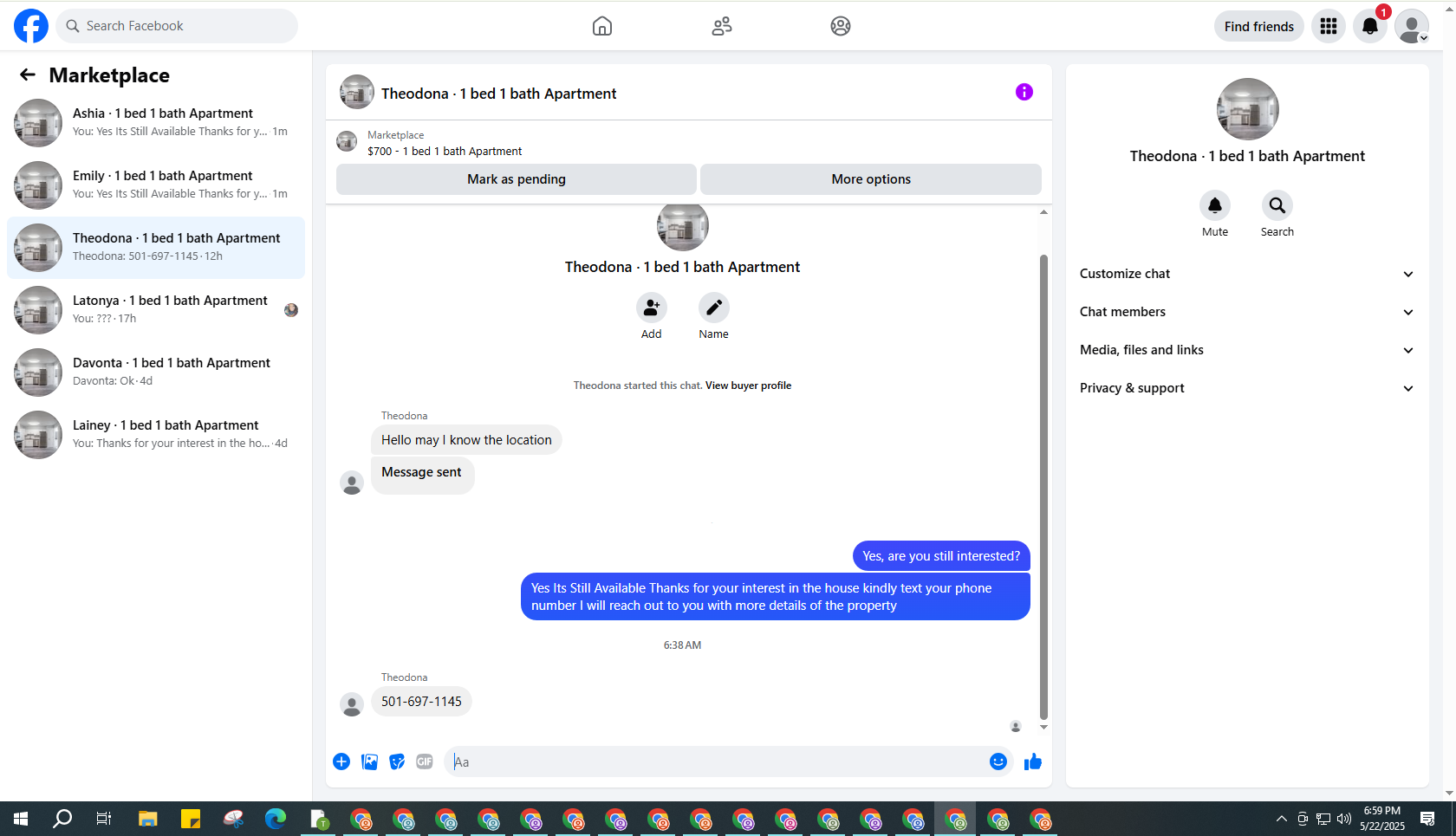The height and width of the screenshot is (836, 1456).
Task: Open the notifications bell
Action: [1370, 26]
